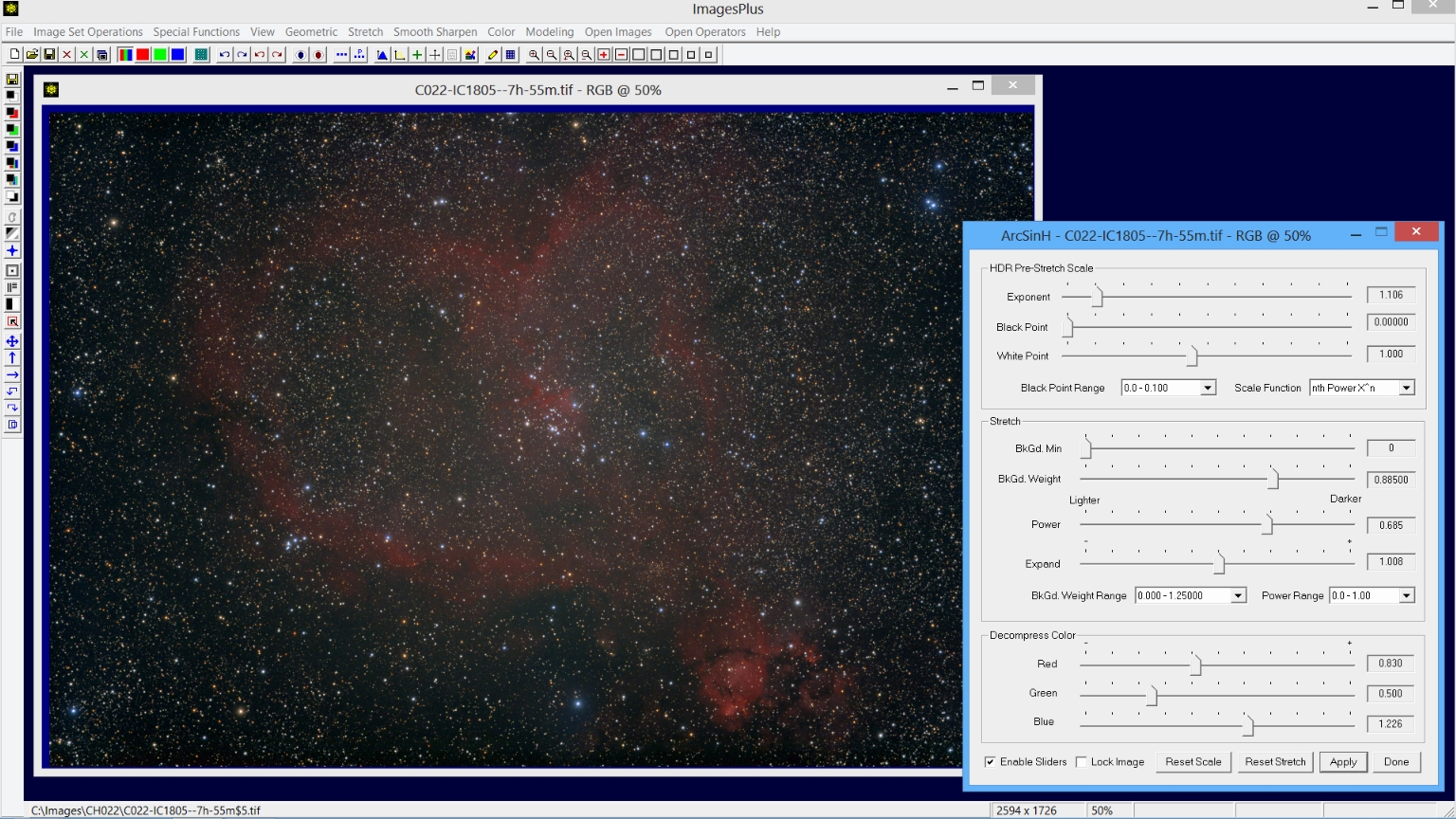Click the Open folder icon in toolbar
Viewport: 1456px width, 819px height.
pyautogui.click(x=32, y=55)
